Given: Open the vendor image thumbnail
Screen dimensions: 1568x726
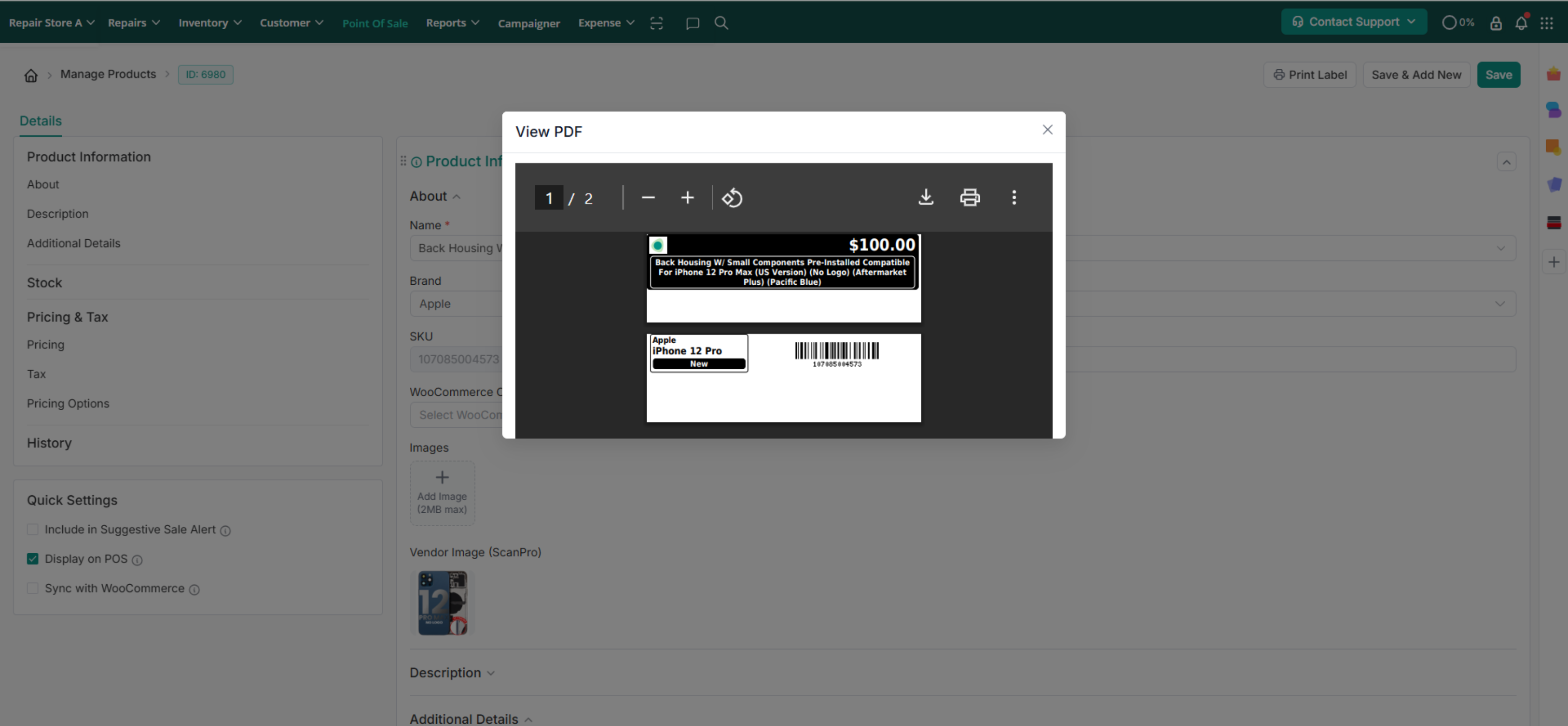Looking at the screenshot, I should click(x=442, y=602).
